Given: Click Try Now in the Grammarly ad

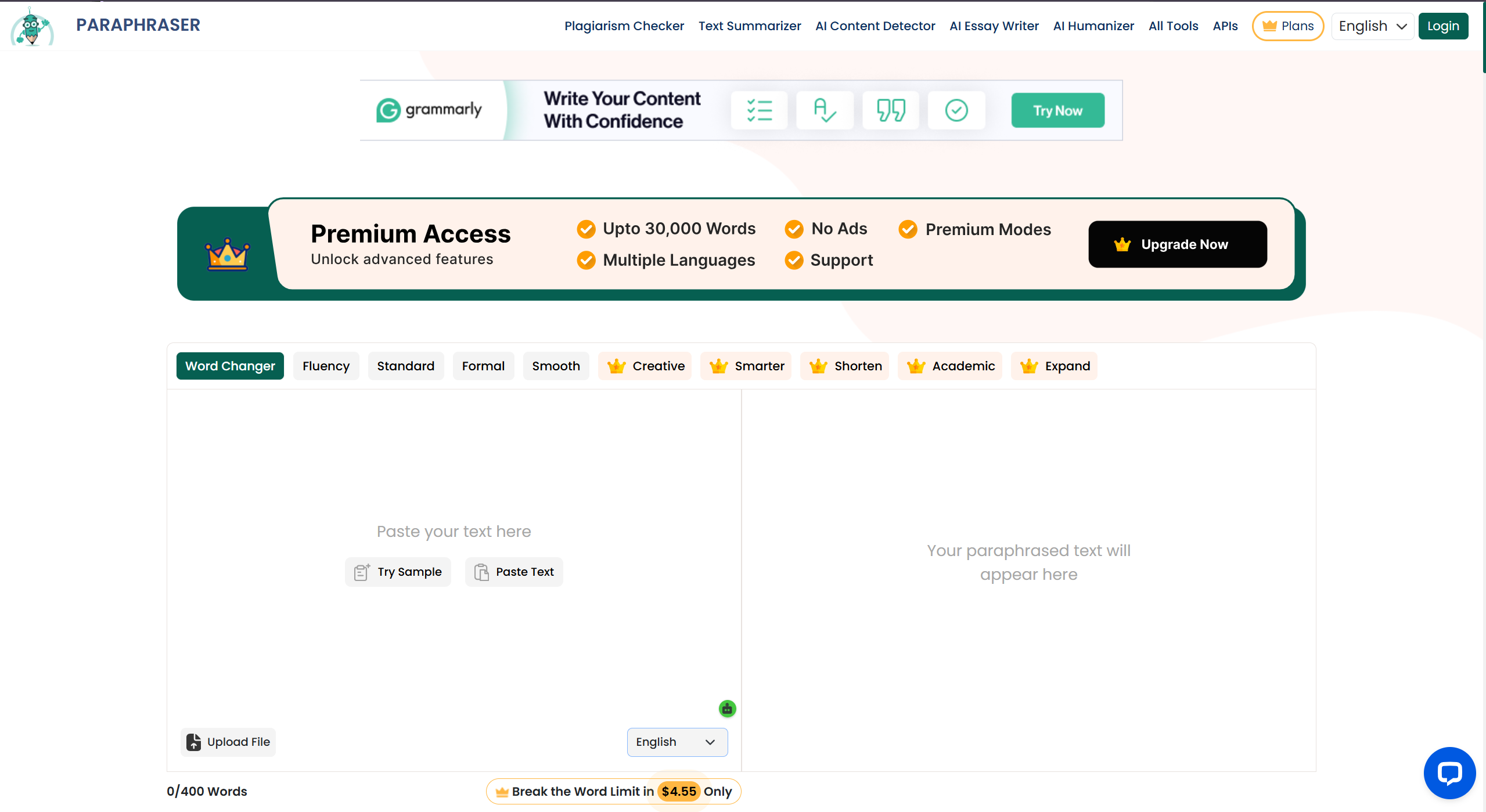Looking at the screenshot, I should [1057, 110].
